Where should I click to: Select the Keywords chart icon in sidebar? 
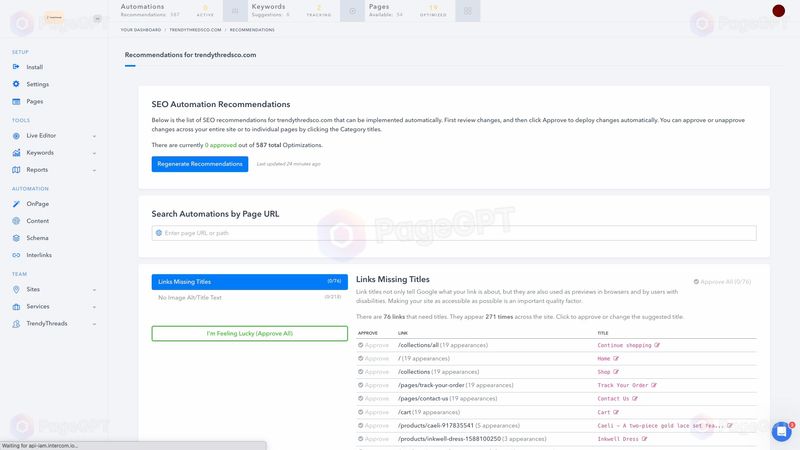(16, 153)
